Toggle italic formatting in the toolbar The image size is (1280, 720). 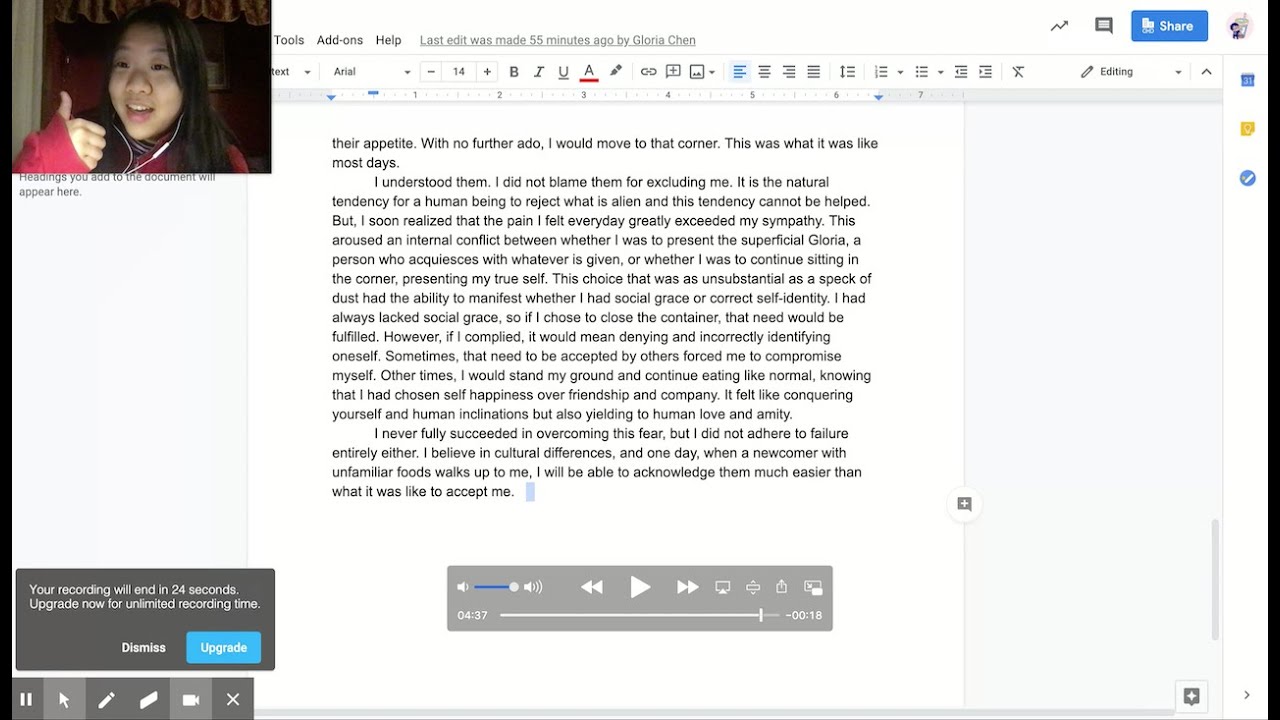(539, 72)
